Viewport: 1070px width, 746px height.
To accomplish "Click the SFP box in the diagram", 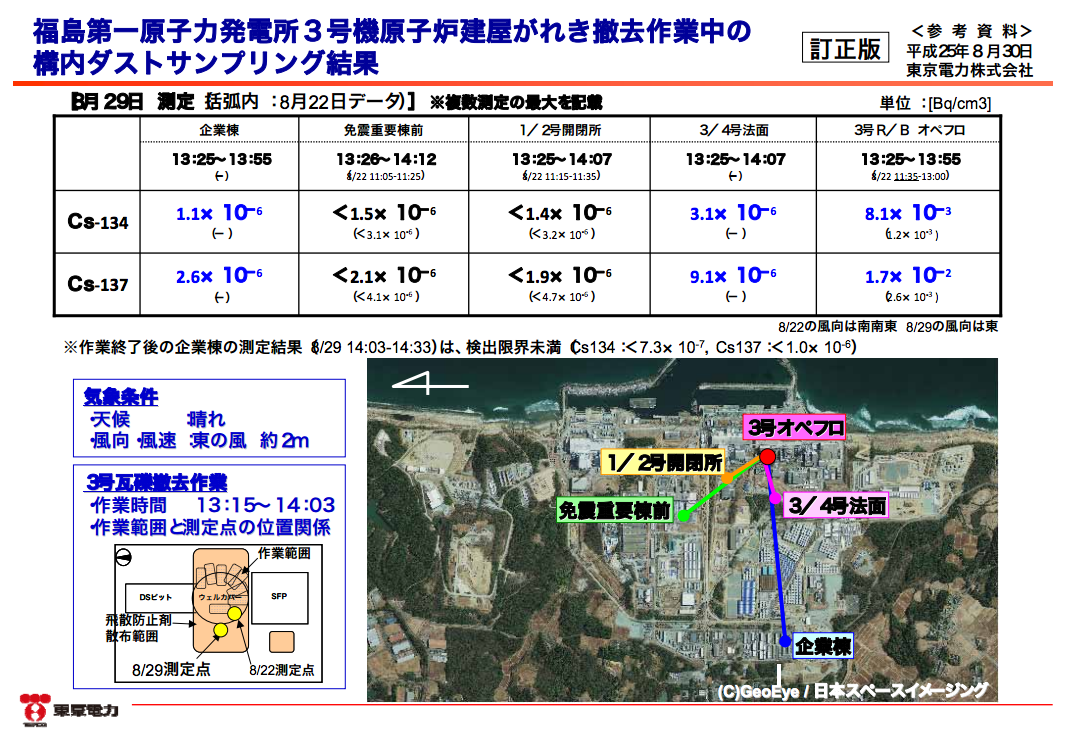I will pos(279,595).
